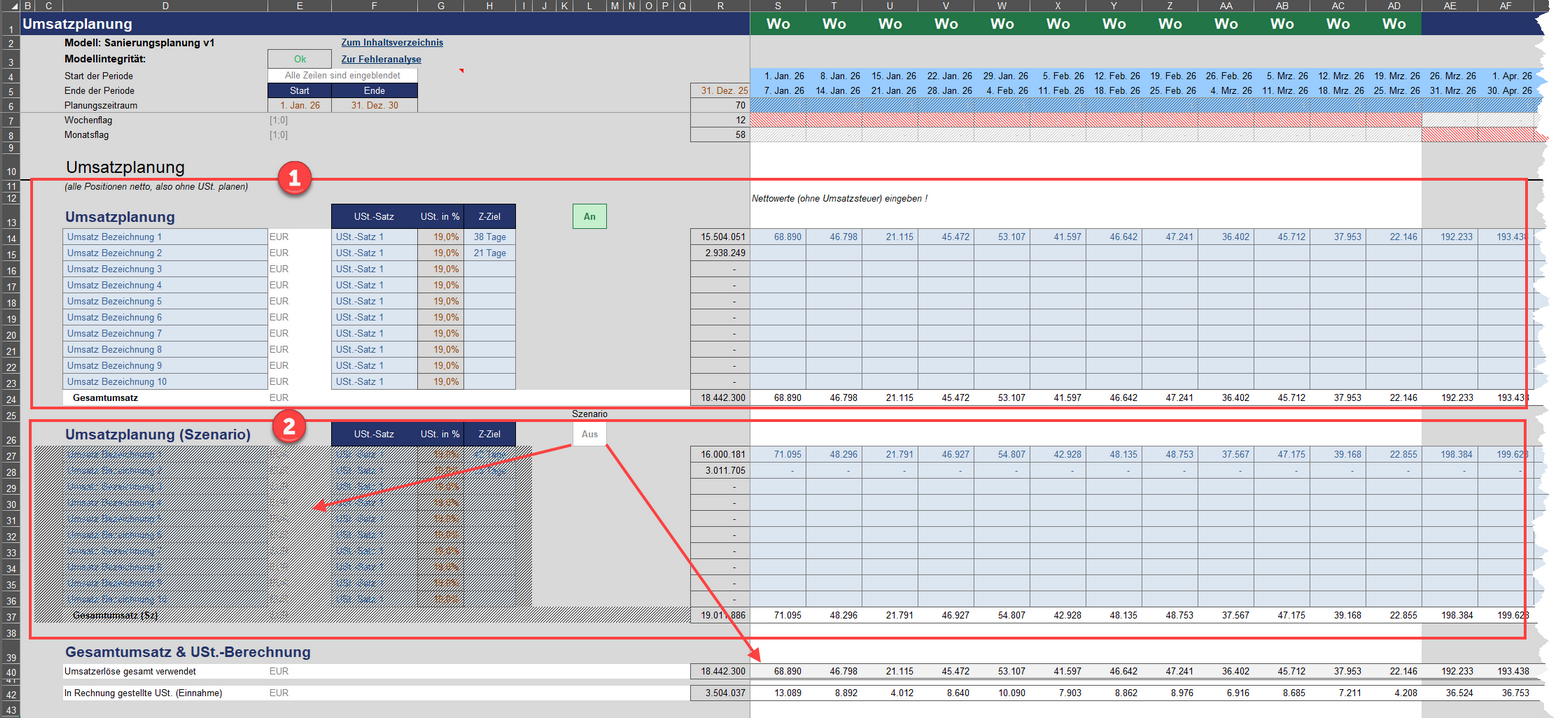Viewport: 1554px width, 718px height.
Task: Select the USt. total 3.504.037
Action: click(x=720, y=693)
